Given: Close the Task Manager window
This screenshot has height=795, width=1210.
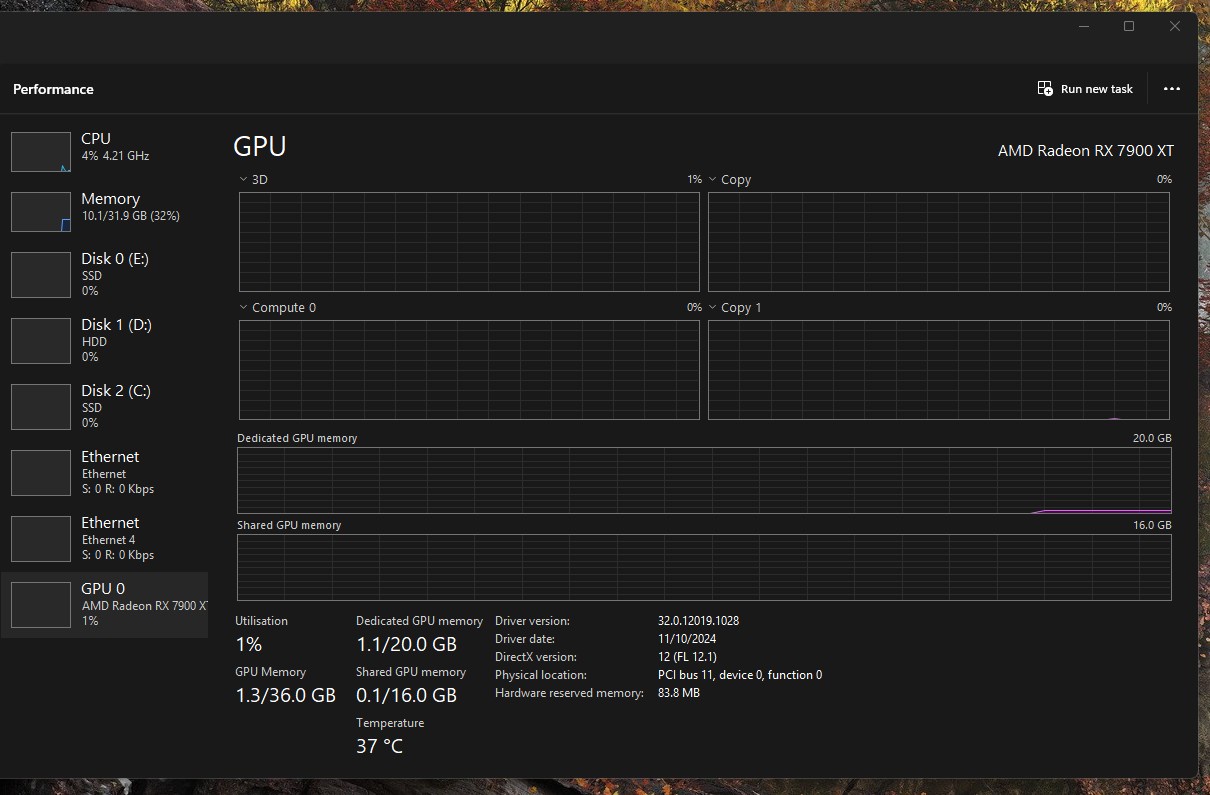Looking at the screenshot, I should [1175, 27].
